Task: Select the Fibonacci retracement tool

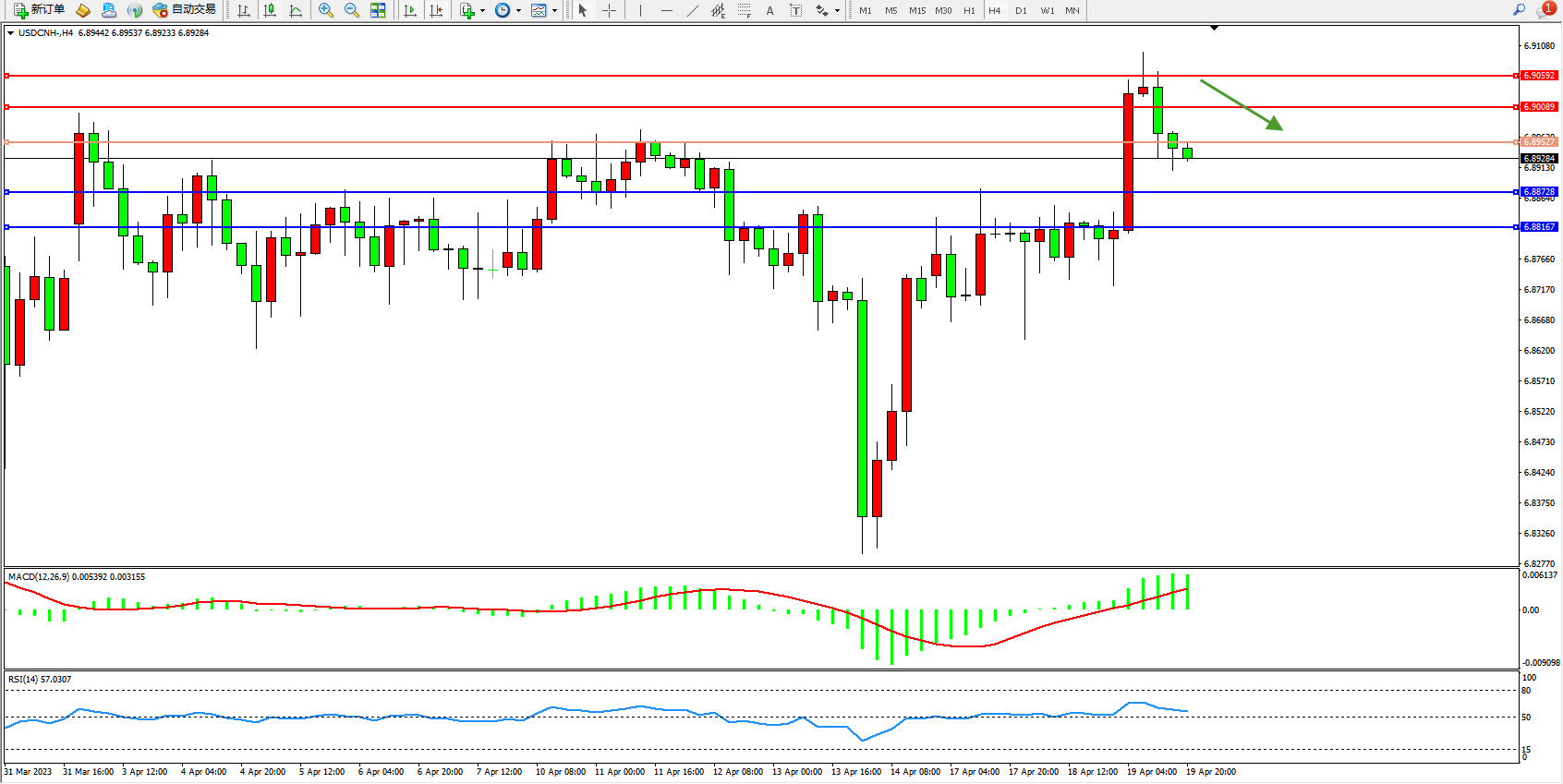Action: [x=745, y=10]
